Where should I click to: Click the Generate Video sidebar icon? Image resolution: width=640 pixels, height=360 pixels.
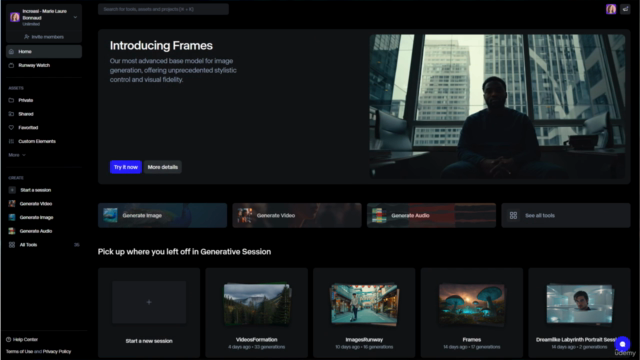click(x=12, y=204)
